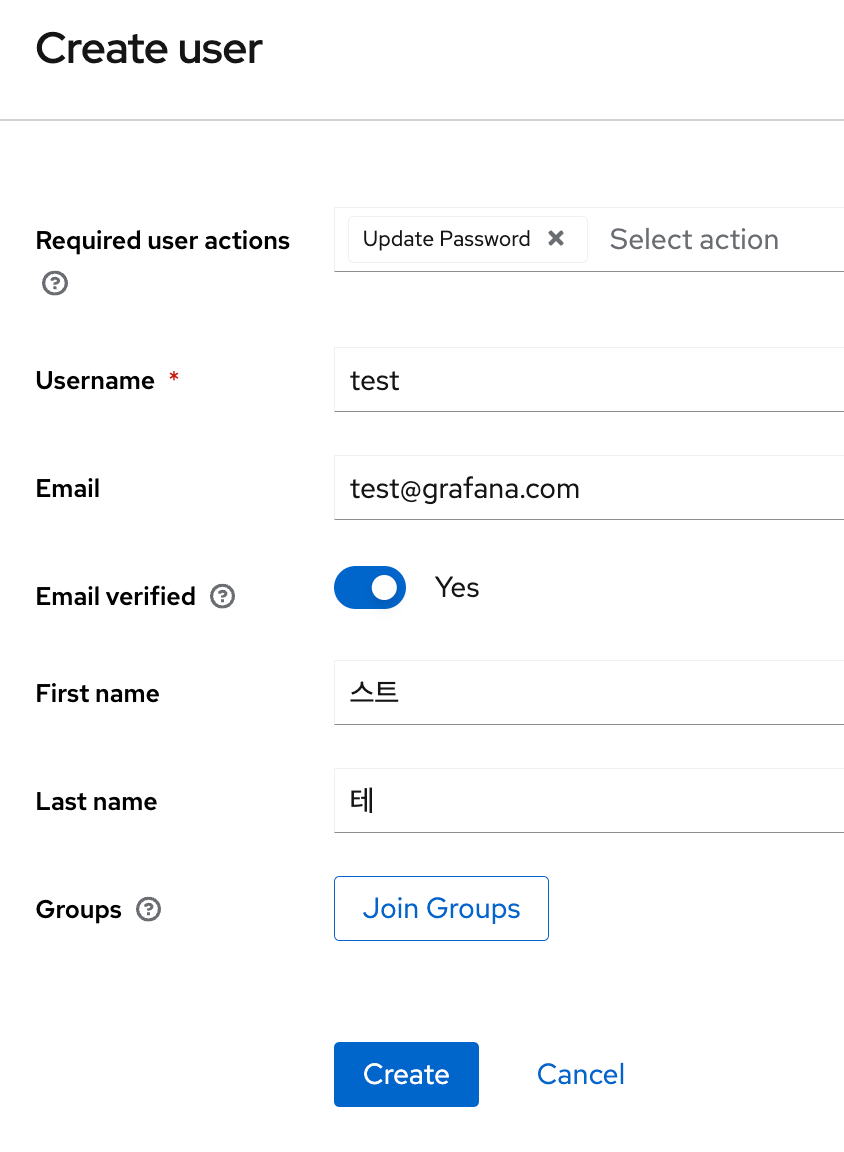This screenshot has height=1152, width=844.
Task: Click the Create user heading
Action: [x=149, y=49]
